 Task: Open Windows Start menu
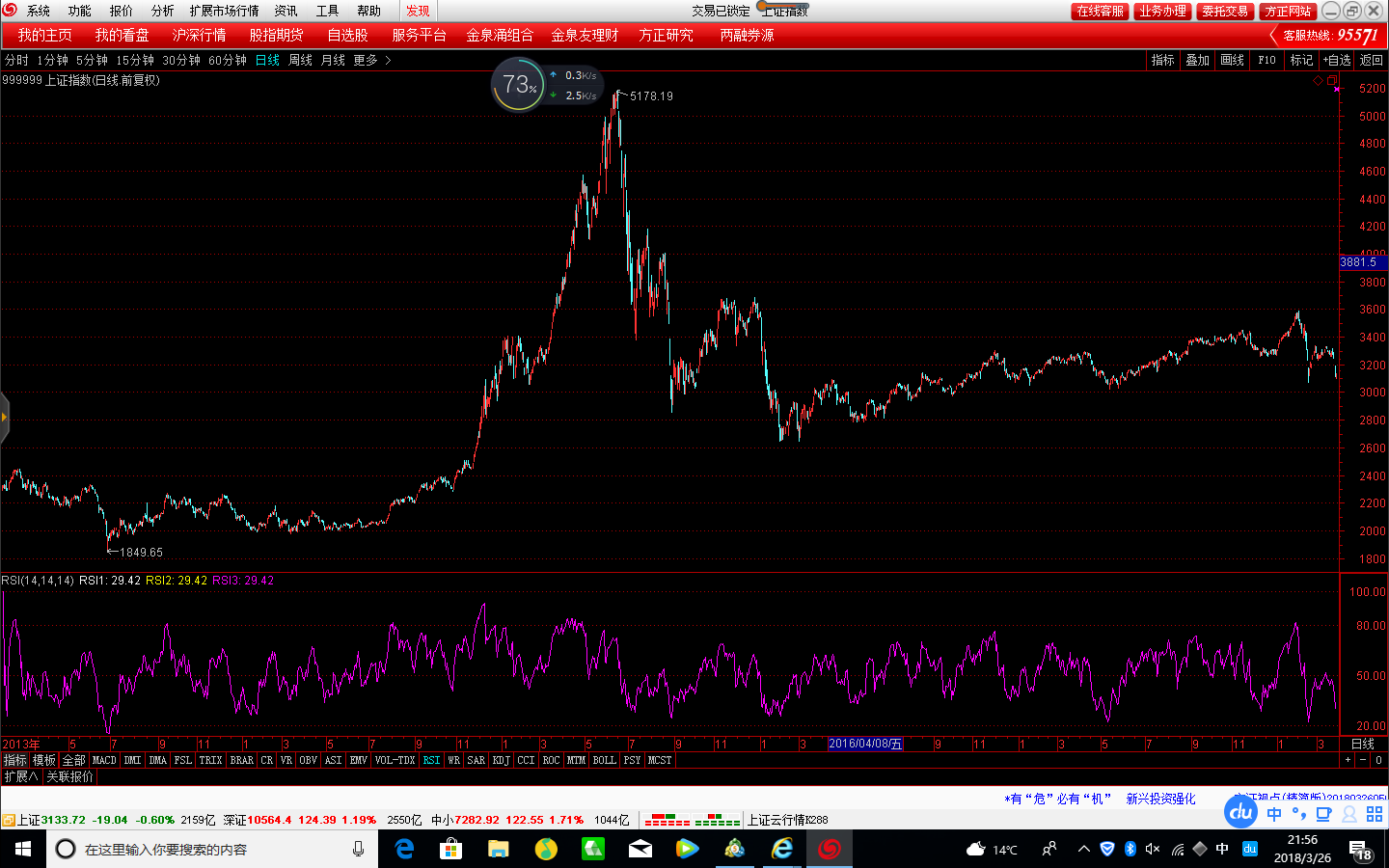23,849
